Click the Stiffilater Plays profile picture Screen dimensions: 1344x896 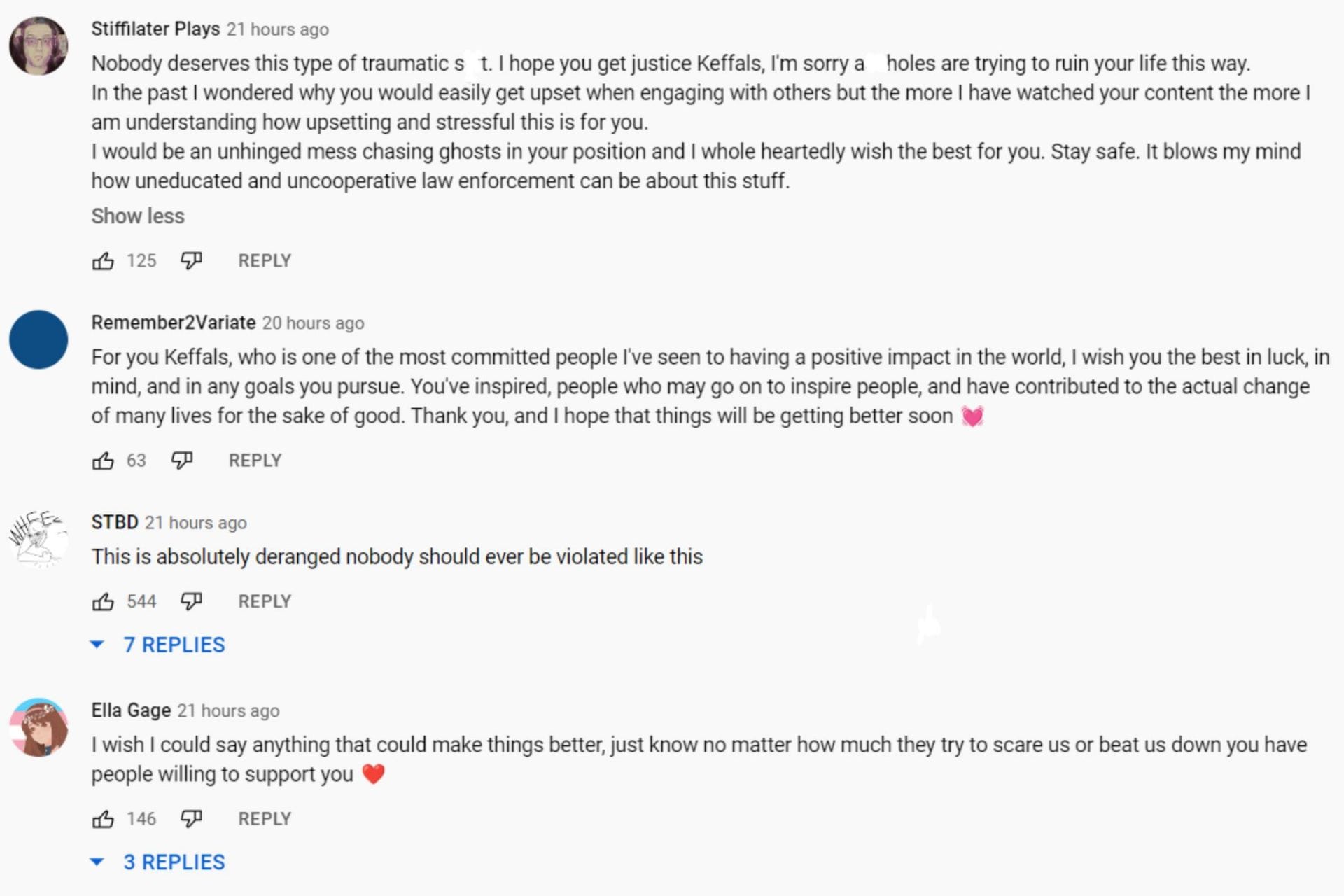coord(38,46)
